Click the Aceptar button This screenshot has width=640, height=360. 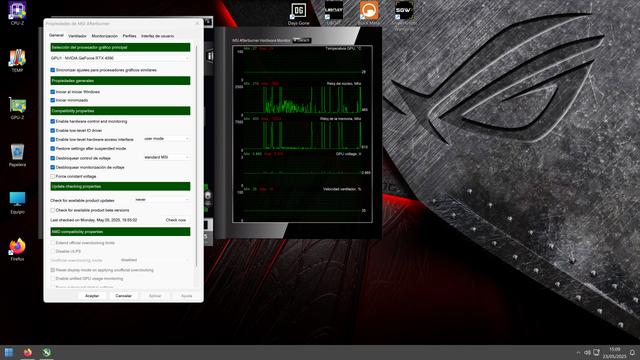tap(92, 296)
